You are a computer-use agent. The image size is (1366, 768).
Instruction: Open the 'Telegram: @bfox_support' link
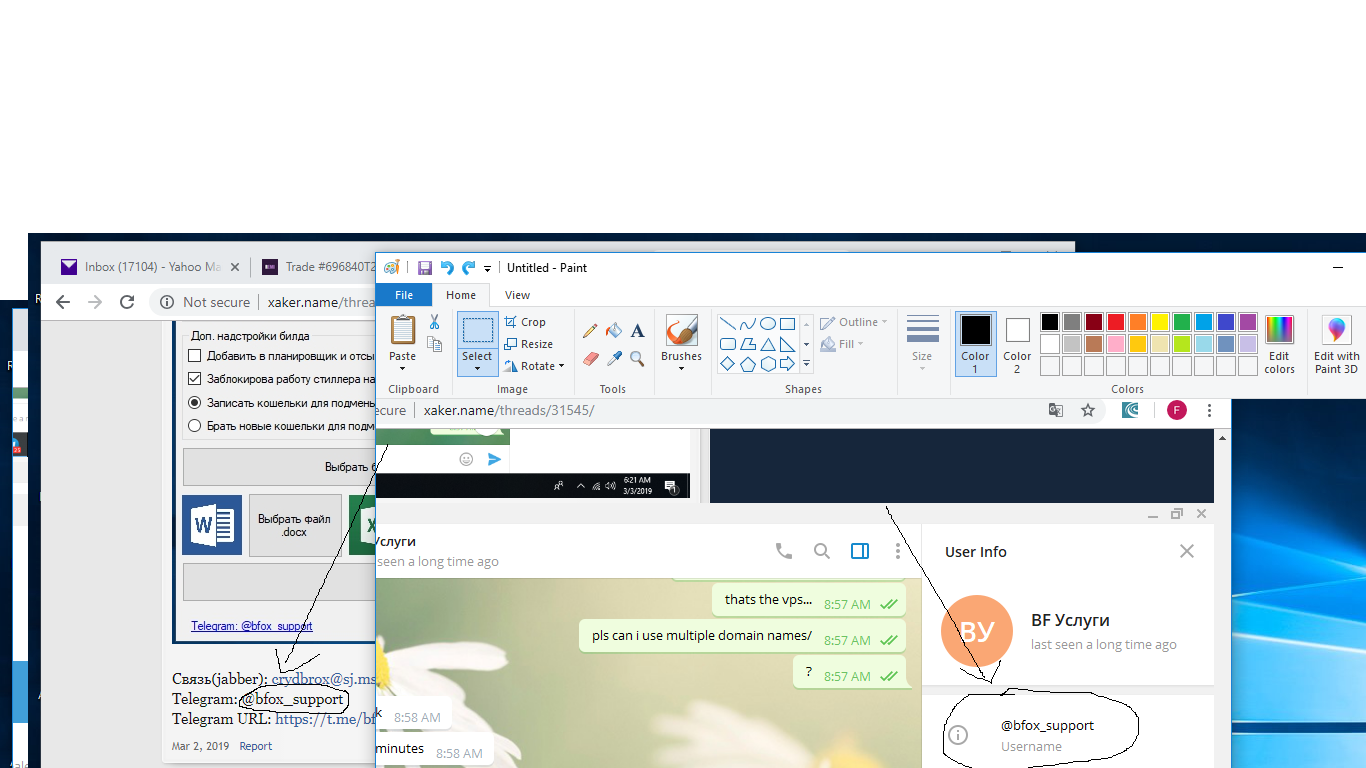(x=252, y=626)
